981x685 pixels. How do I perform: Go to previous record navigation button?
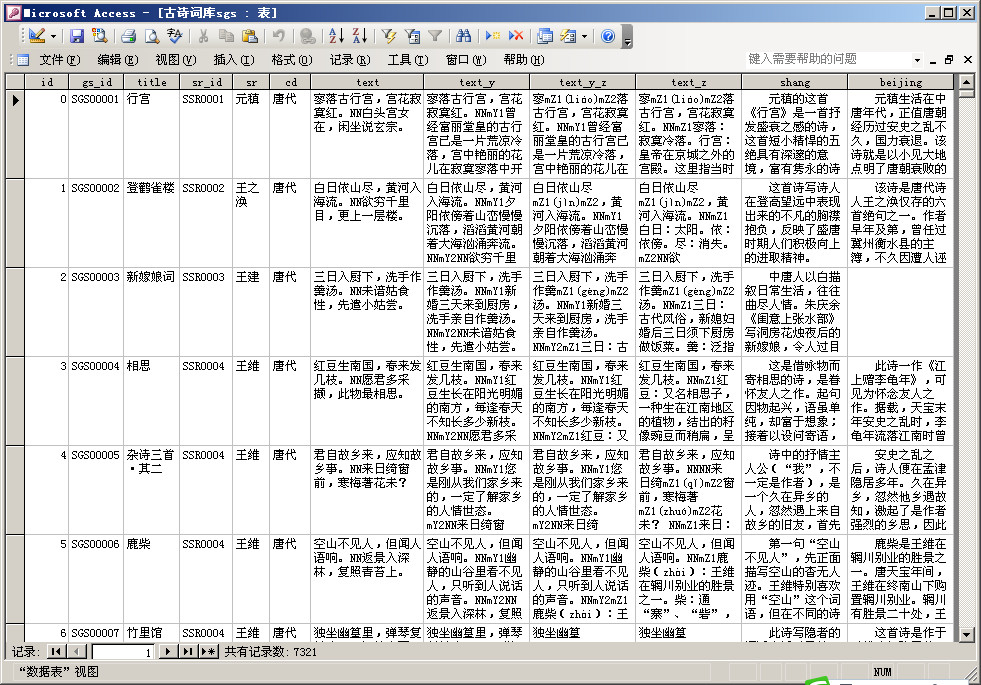(77, 652)
